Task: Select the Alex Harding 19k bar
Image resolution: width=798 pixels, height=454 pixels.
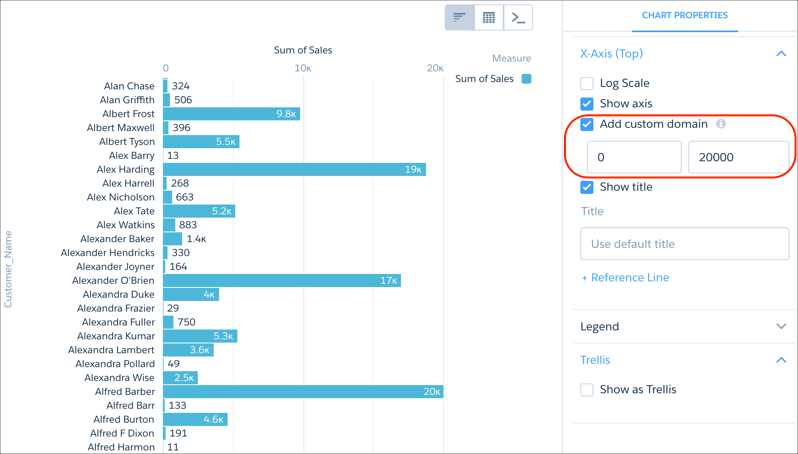Action: coord(294,169)
